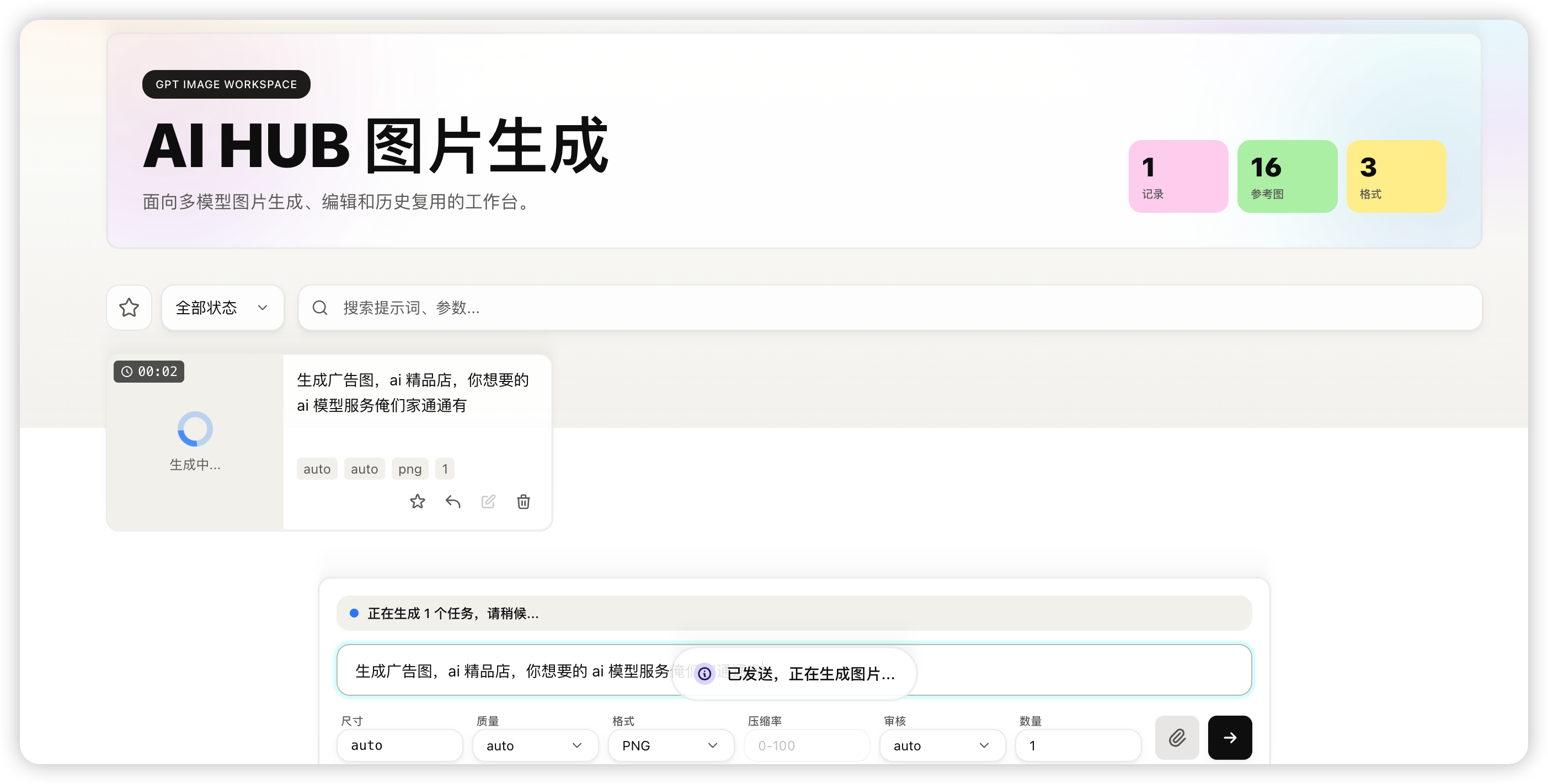Click the GPT IMAGE WORKSPACE badge
The height and width of the screenshot is (784, 1548).
tap(226, 84)
